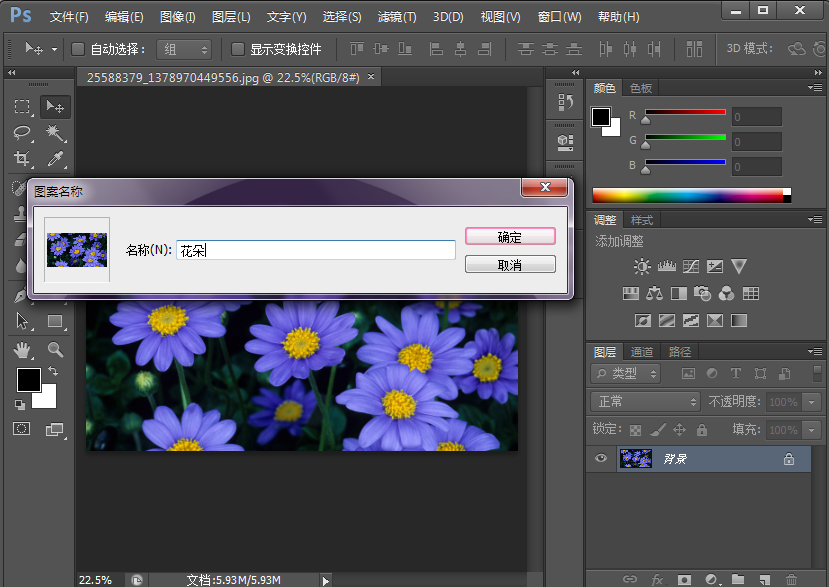Screen dimensions: 829x587
Task: Add a Gradient Map adjustment
Action: click(739, 320)
